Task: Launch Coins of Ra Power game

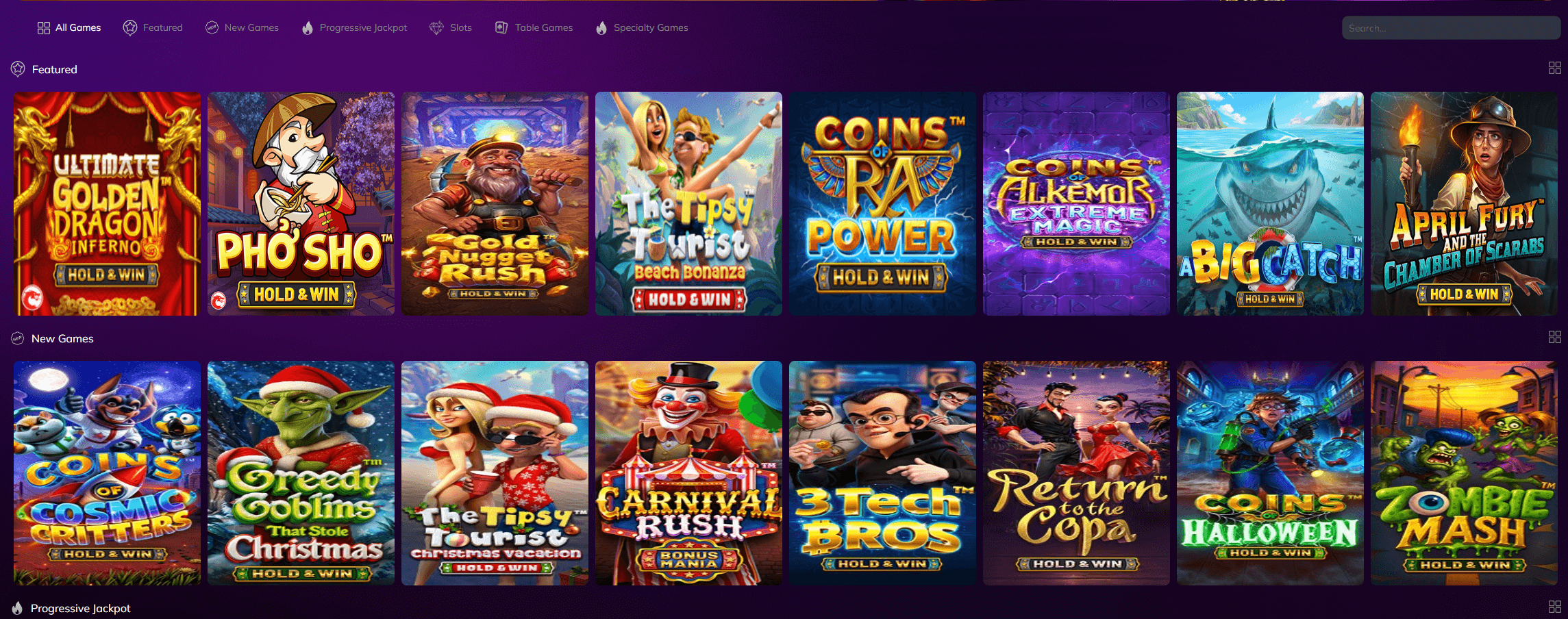Action: click(882, 203)
